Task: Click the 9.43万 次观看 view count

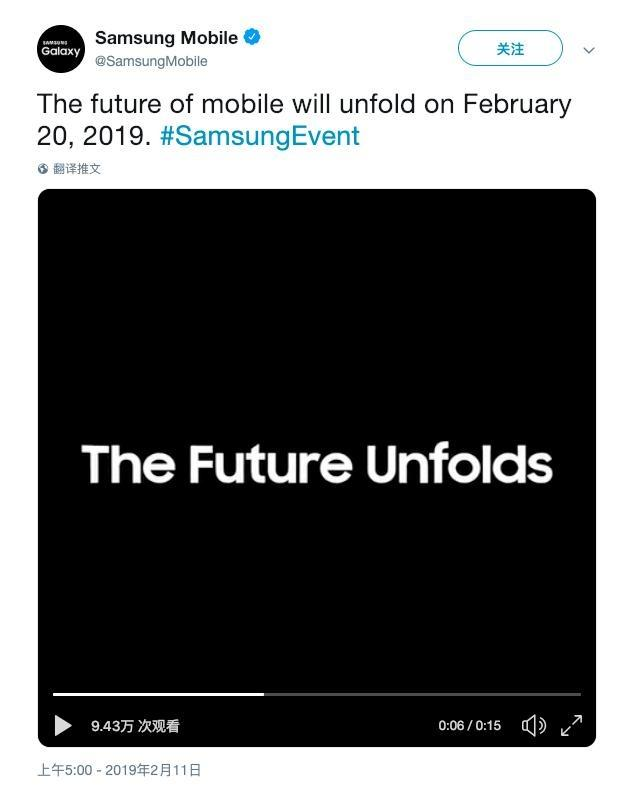Action: (135, 726)
